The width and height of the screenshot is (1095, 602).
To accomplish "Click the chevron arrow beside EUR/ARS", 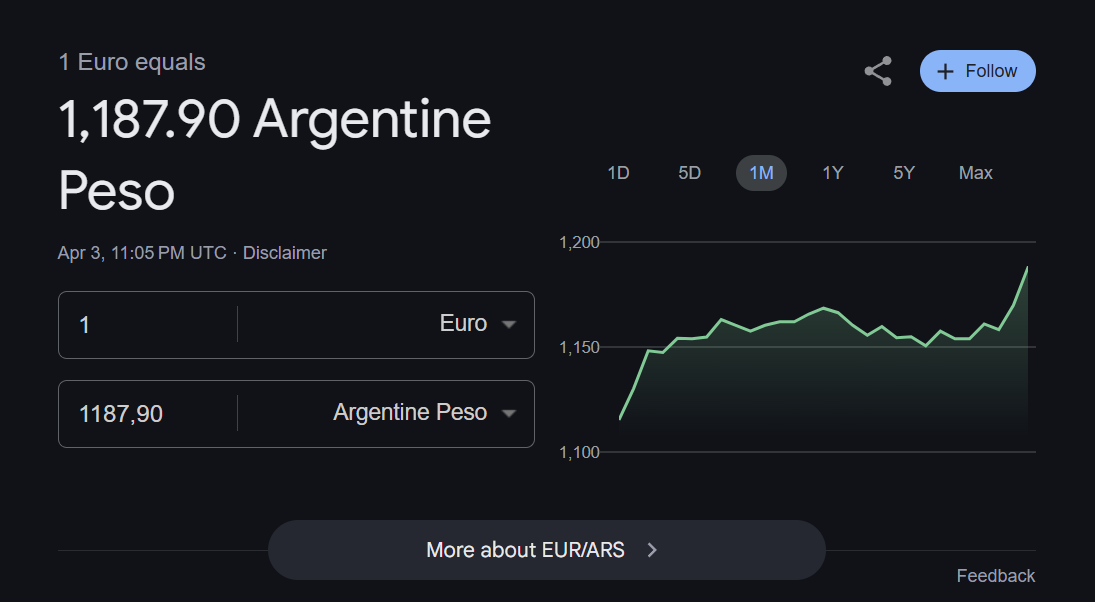I will coord(652,550).
